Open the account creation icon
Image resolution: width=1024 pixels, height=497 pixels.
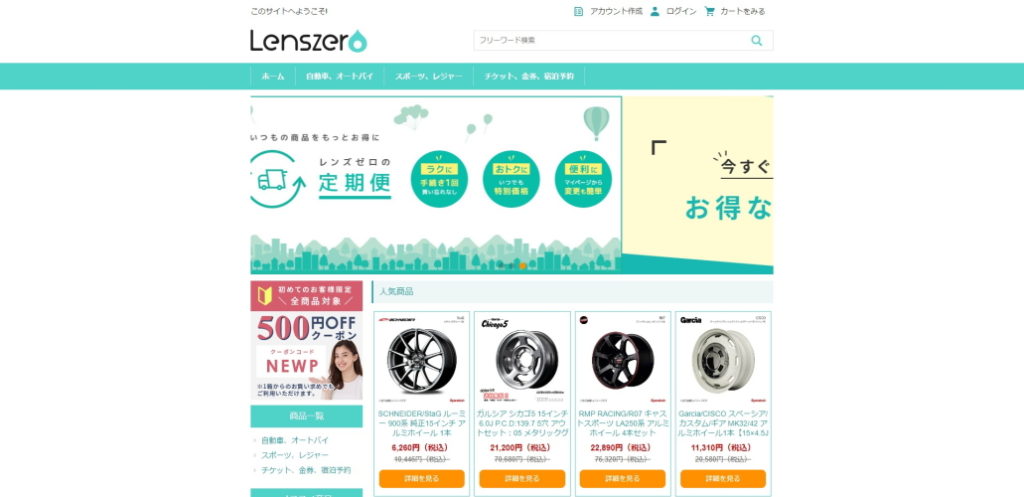(x=578, y=11)
